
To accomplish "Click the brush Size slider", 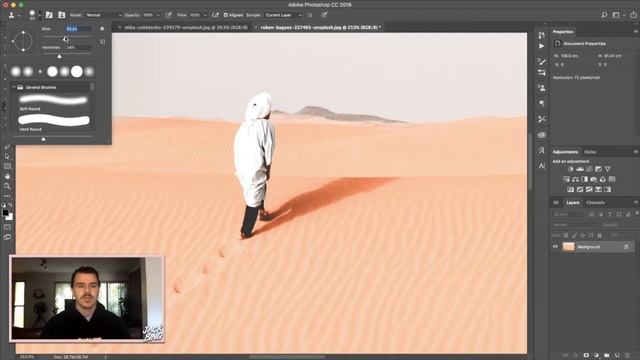I will (67, 37).
